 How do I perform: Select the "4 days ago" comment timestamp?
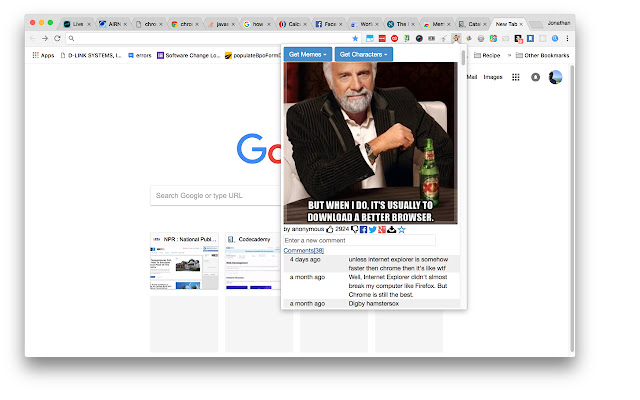[305, 260]
